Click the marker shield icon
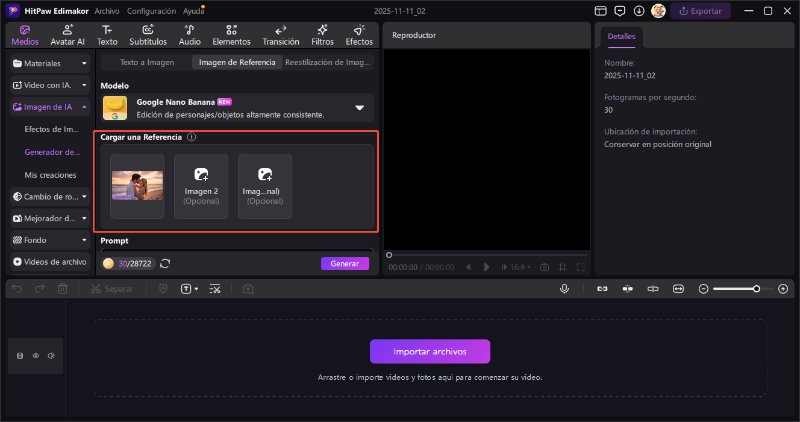The image size is (800, 422). pyautogui.click(x=163, y=289)
